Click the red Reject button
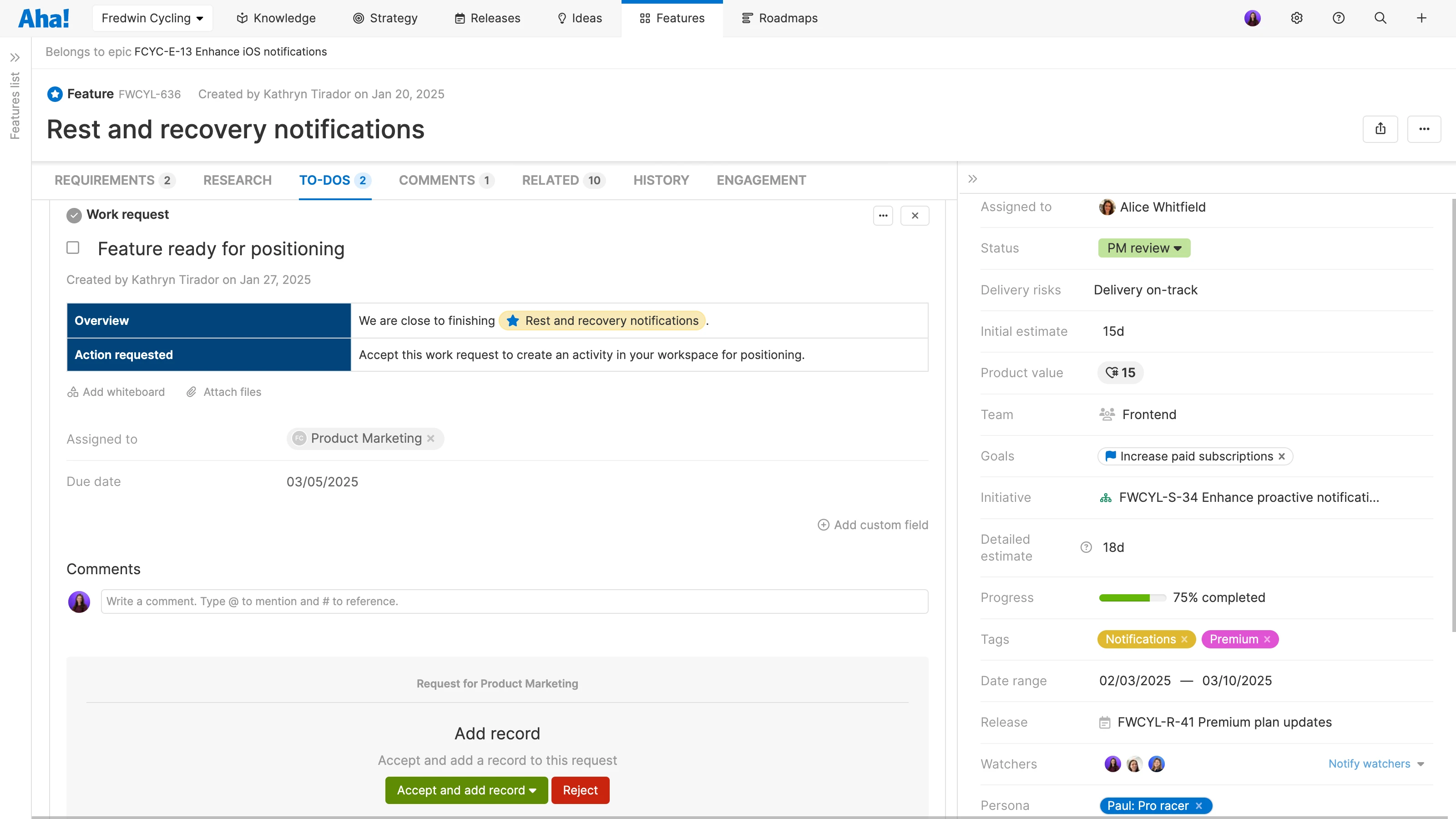 (x=580, y=790)
